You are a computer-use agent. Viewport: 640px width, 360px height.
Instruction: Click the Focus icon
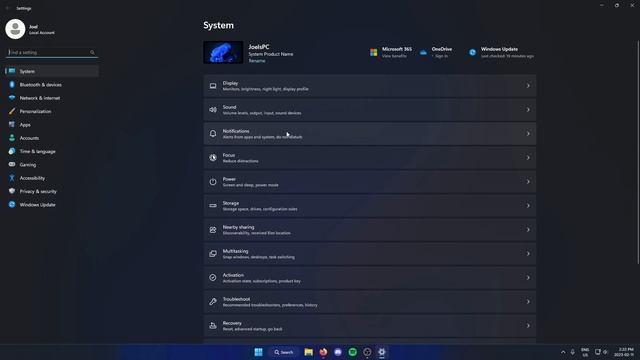(x=213, y=158)
